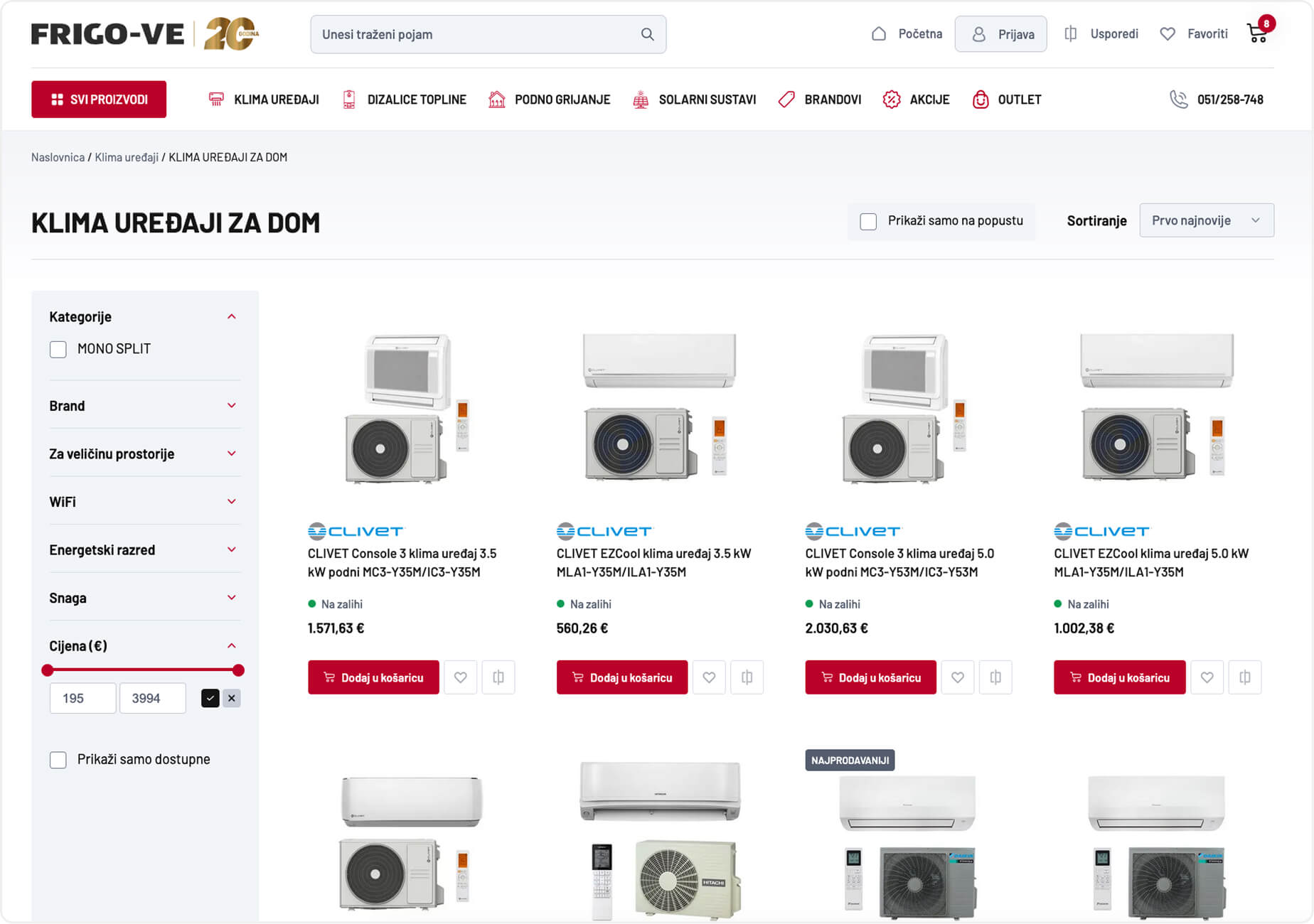This screenshot has height=924, width=1314.
Task: Open the PODNO GRIJANJE menu
Action: tap(562, 100)
